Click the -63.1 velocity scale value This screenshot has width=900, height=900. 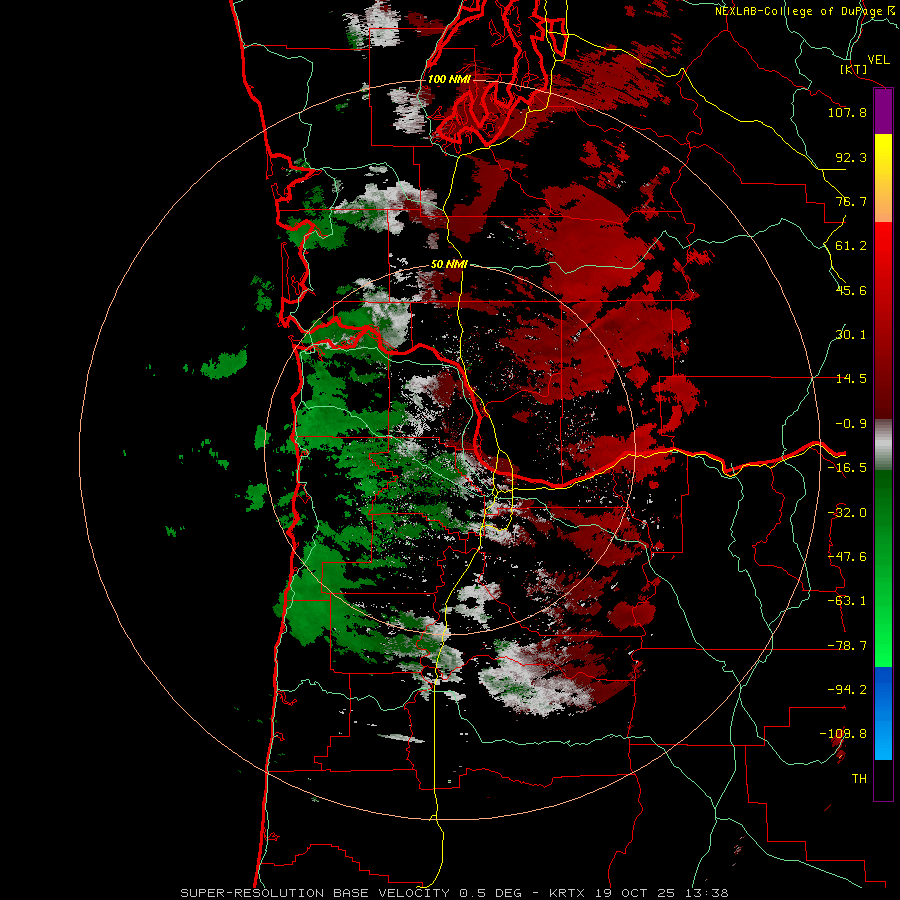tap(847, 601)
